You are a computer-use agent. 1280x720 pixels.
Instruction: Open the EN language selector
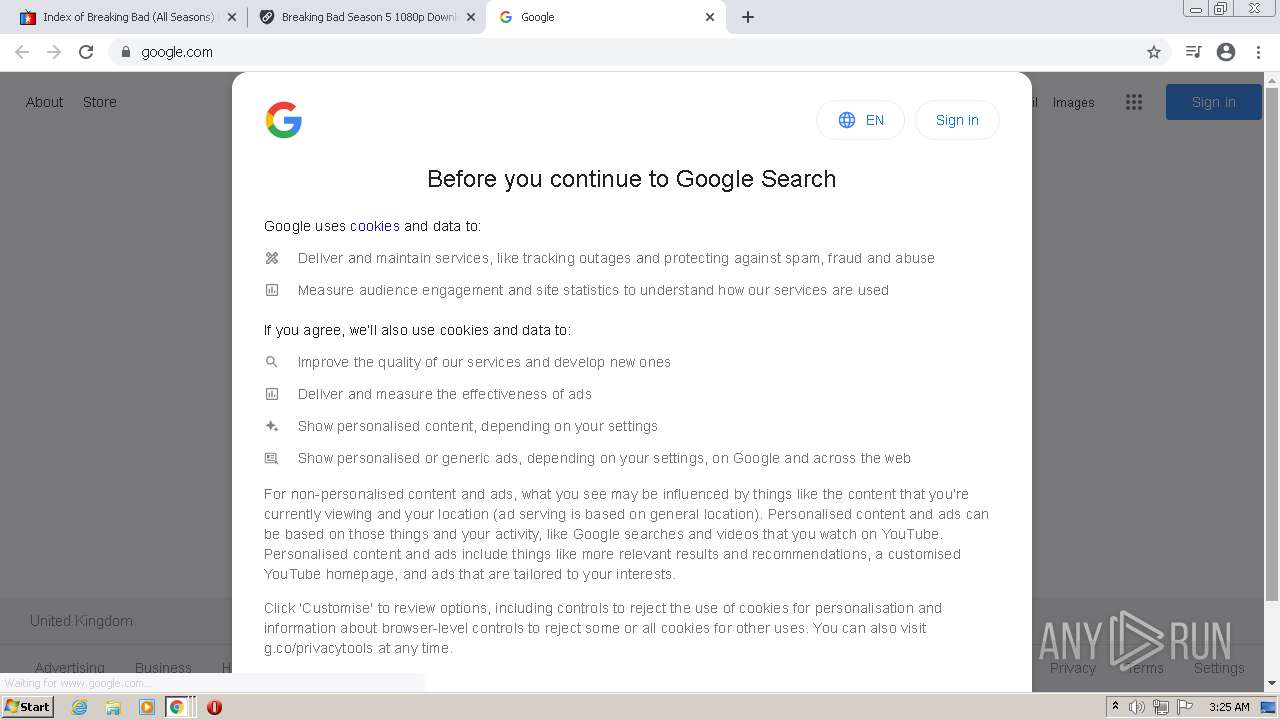(860, 120)
